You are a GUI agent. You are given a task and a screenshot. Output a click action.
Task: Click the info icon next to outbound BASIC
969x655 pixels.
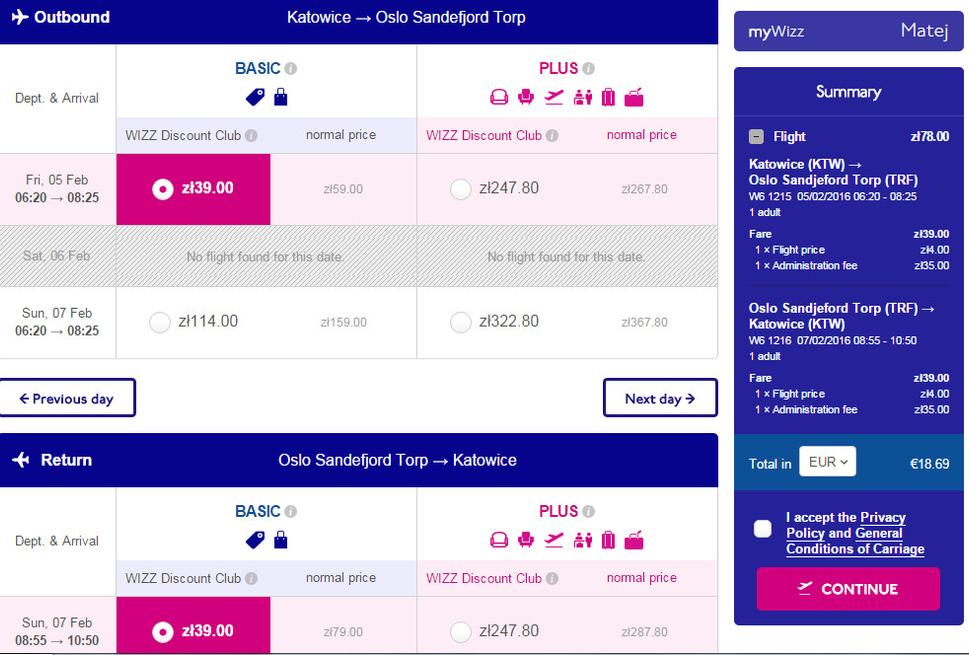point(290,69)
